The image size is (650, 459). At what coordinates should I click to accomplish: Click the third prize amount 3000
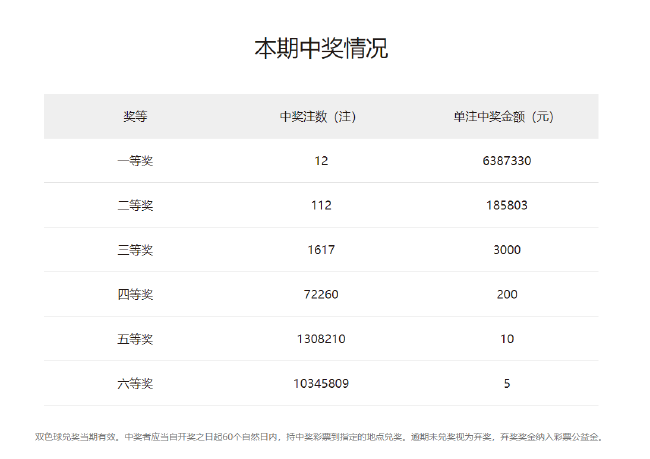(x=506, y=250)
